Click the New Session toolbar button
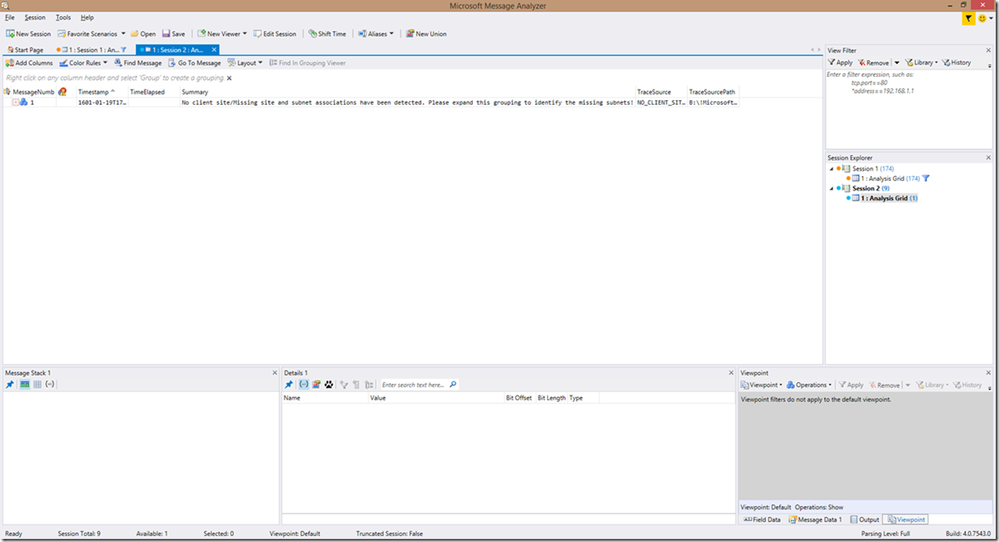This screenshot has height=542, width=999. pyautogui.click(x=29, y=34)
